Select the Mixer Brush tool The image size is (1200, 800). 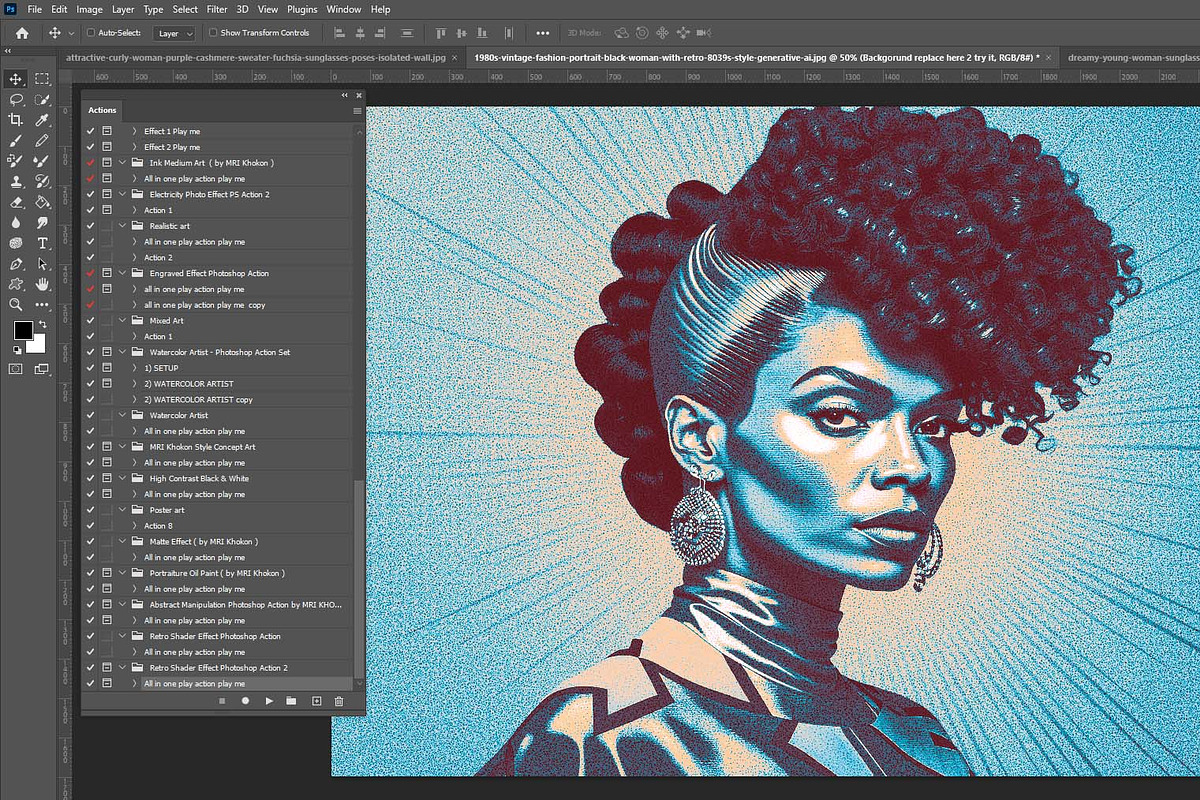[x=42, y=161]
